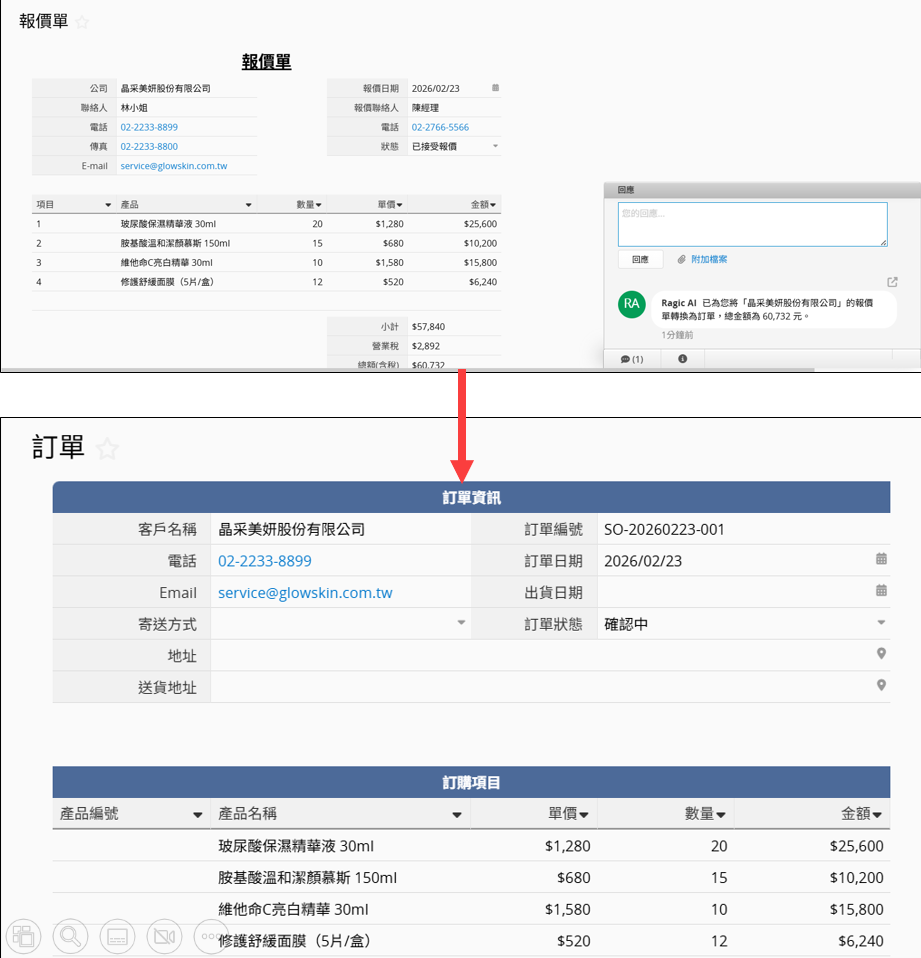Click the 訂單資訊 section header

coord(471,497)
